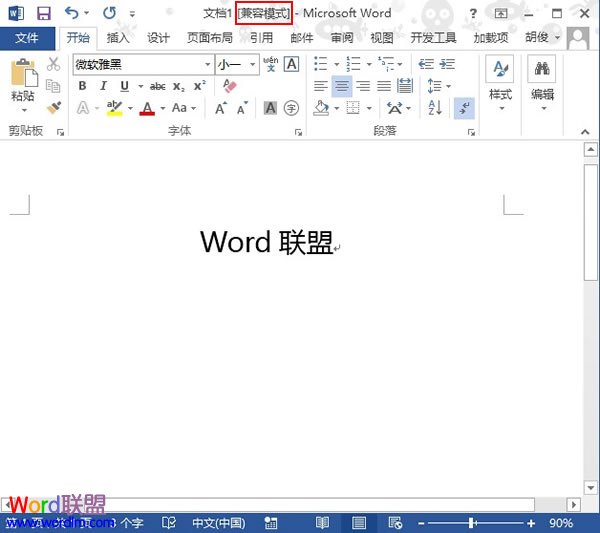Open the font size dropdown

pyautogui.click(x=253, y=64)
